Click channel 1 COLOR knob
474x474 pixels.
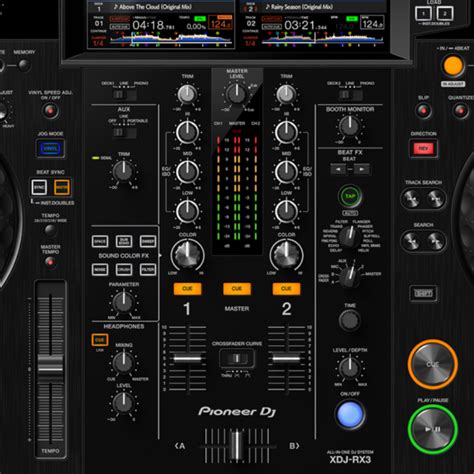tap(187, 255)
